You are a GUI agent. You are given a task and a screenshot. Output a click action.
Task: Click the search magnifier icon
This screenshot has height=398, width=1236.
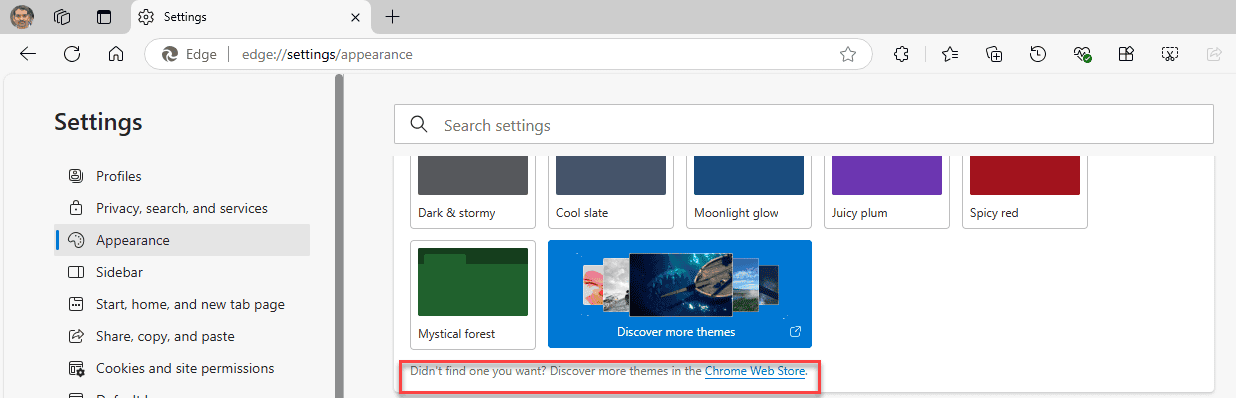419,125
